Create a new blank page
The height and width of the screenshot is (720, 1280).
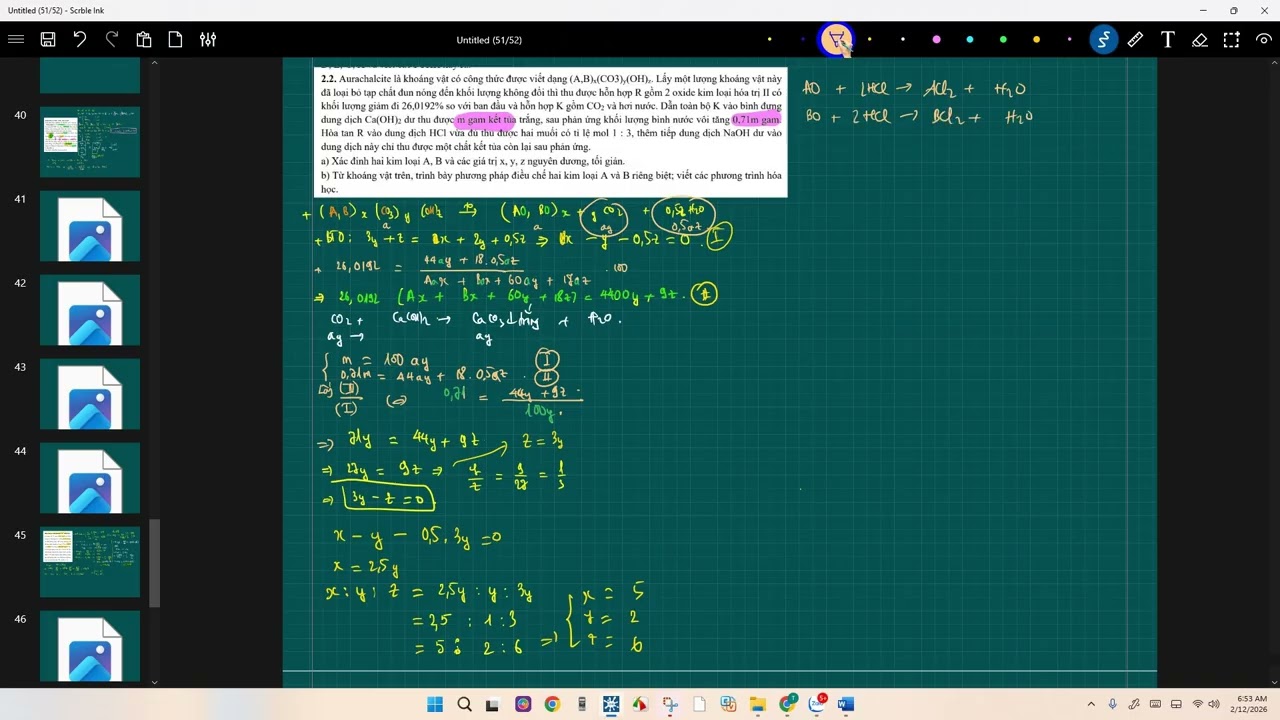coord(176,40)
